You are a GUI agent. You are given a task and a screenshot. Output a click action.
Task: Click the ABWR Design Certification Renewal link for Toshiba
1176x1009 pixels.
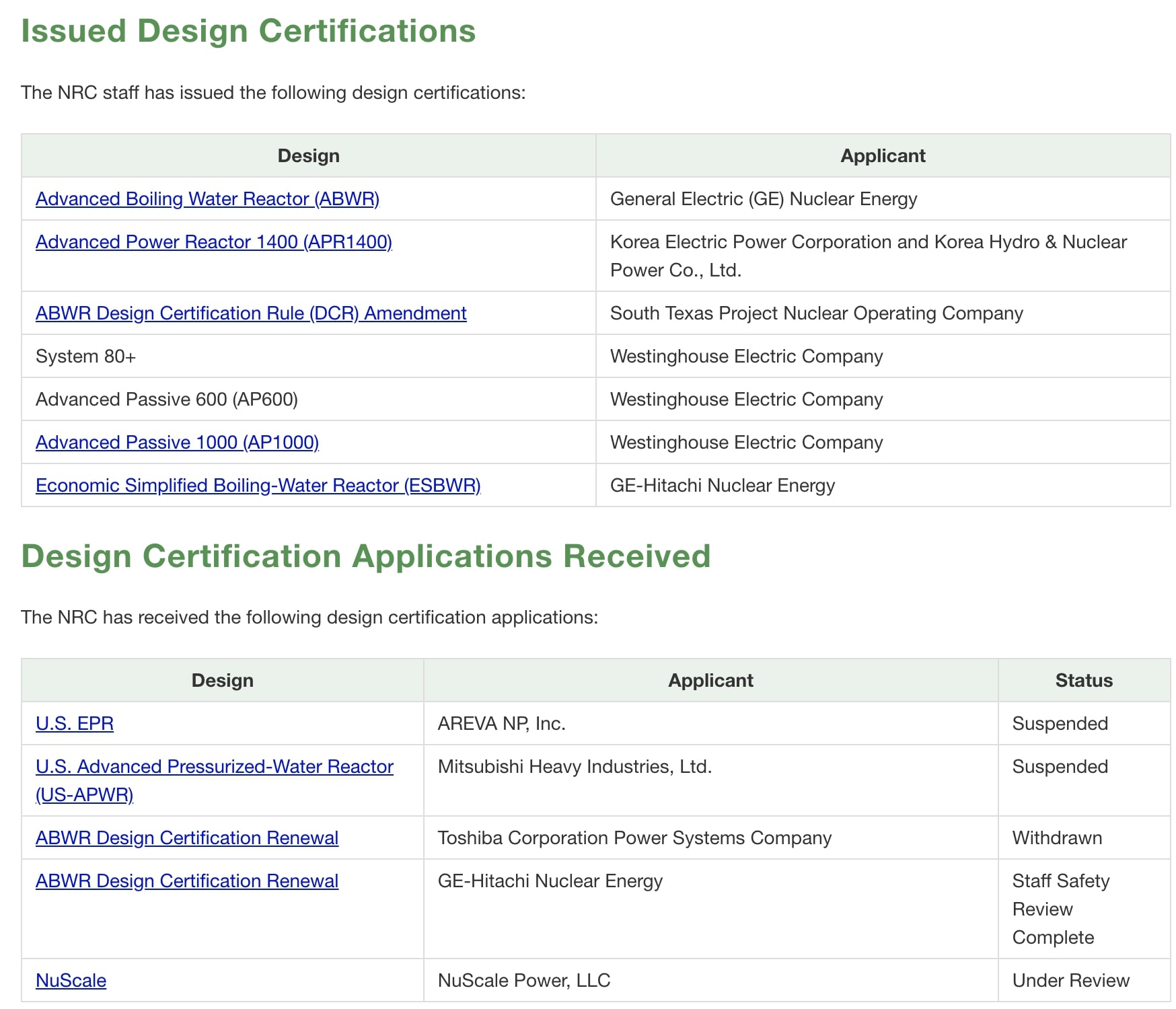(x=186, y=837)
